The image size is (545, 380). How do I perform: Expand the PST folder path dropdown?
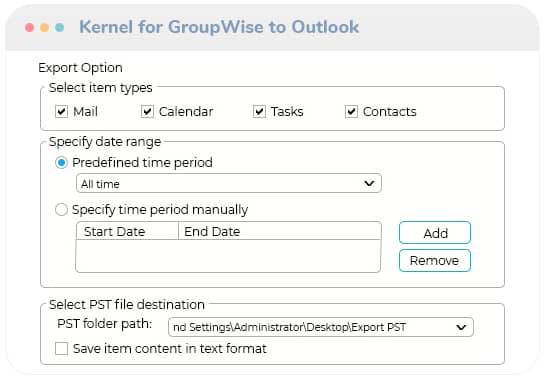(461, 327)
